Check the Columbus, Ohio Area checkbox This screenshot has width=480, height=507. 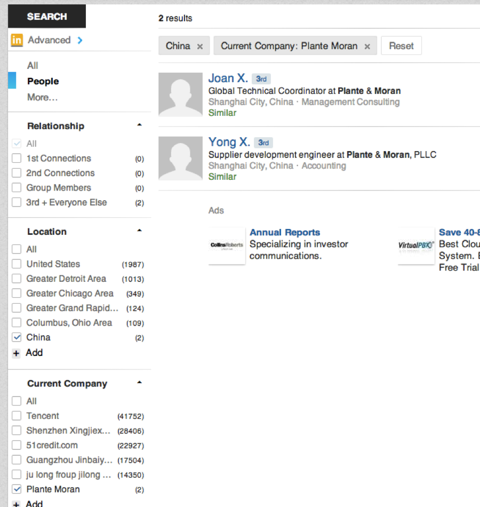click(16, 322)
